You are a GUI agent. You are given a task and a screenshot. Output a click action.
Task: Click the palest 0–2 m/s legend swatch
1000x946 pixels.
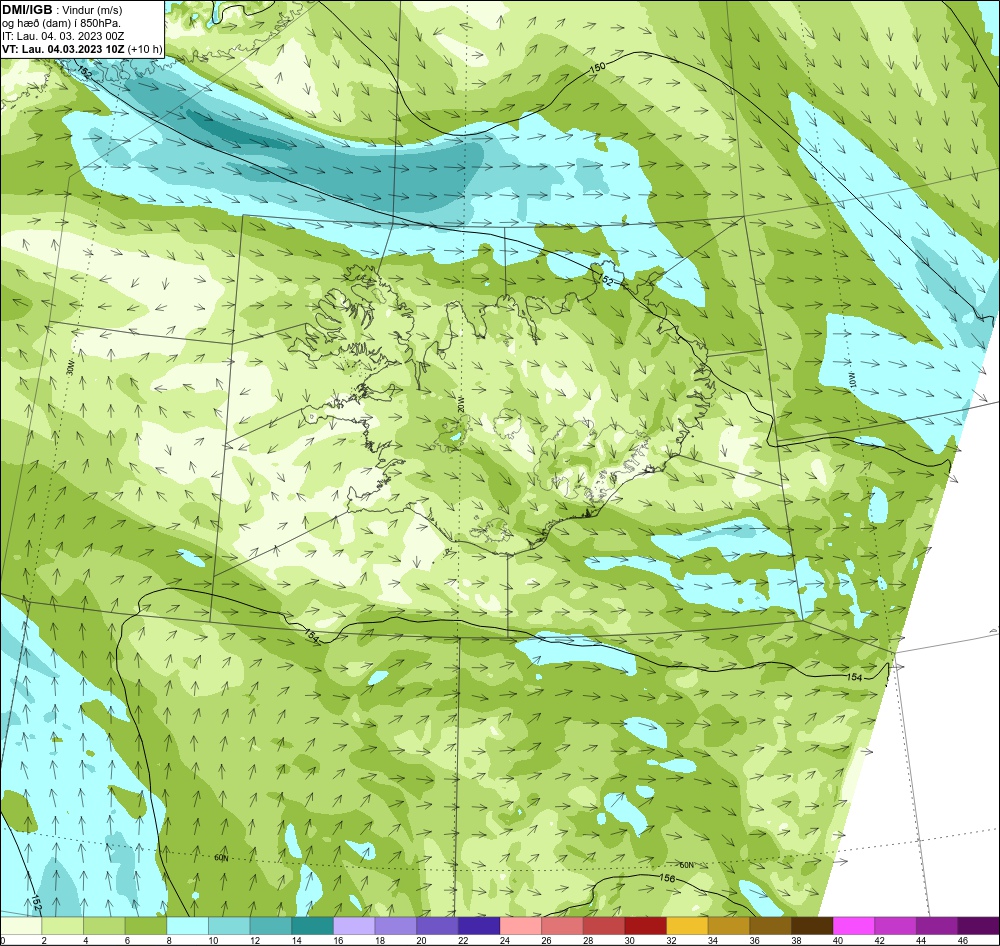[x=22, y=926]
